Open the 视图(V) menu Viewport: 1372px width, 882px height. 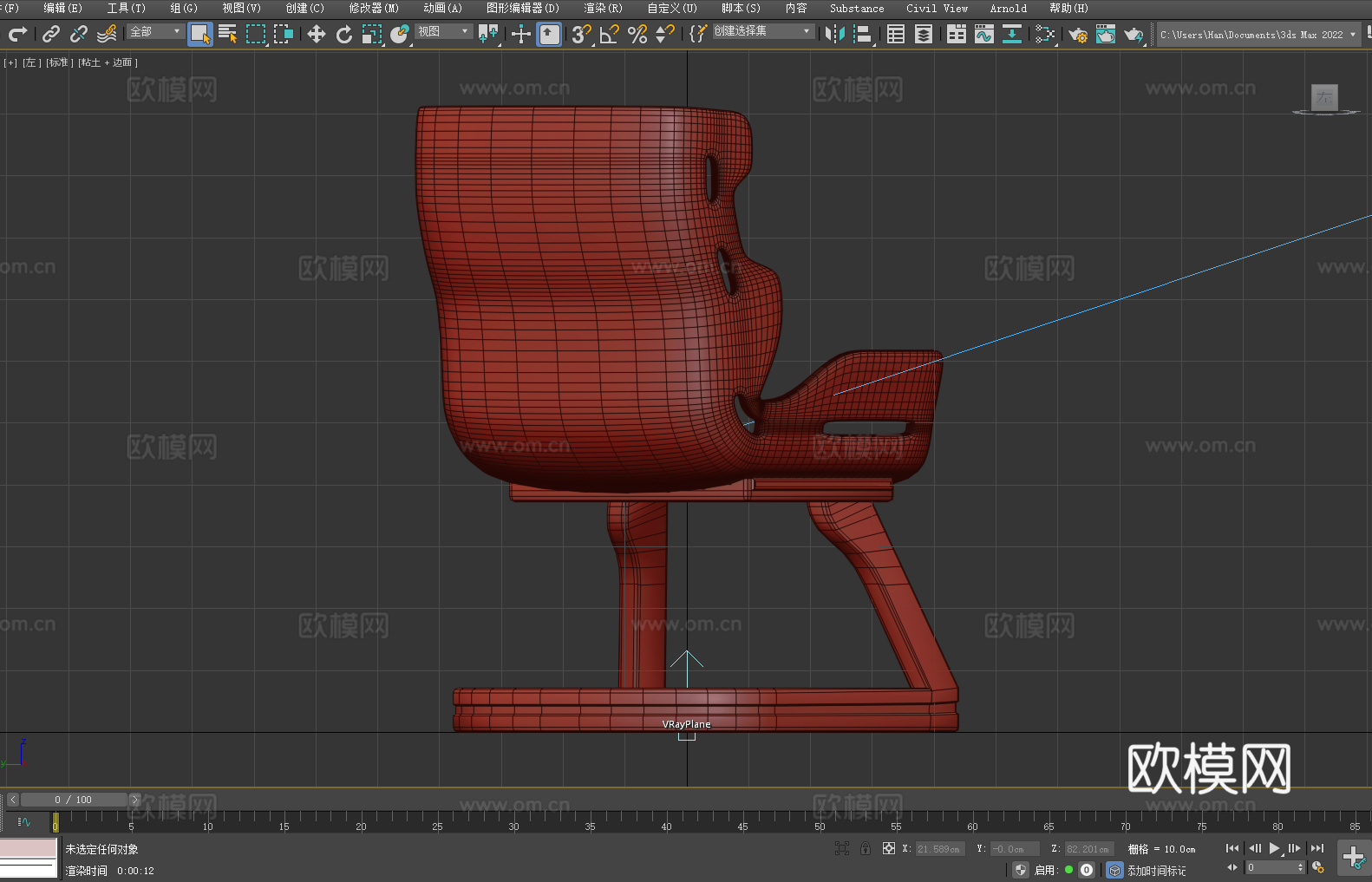click(x=241, y=8)
